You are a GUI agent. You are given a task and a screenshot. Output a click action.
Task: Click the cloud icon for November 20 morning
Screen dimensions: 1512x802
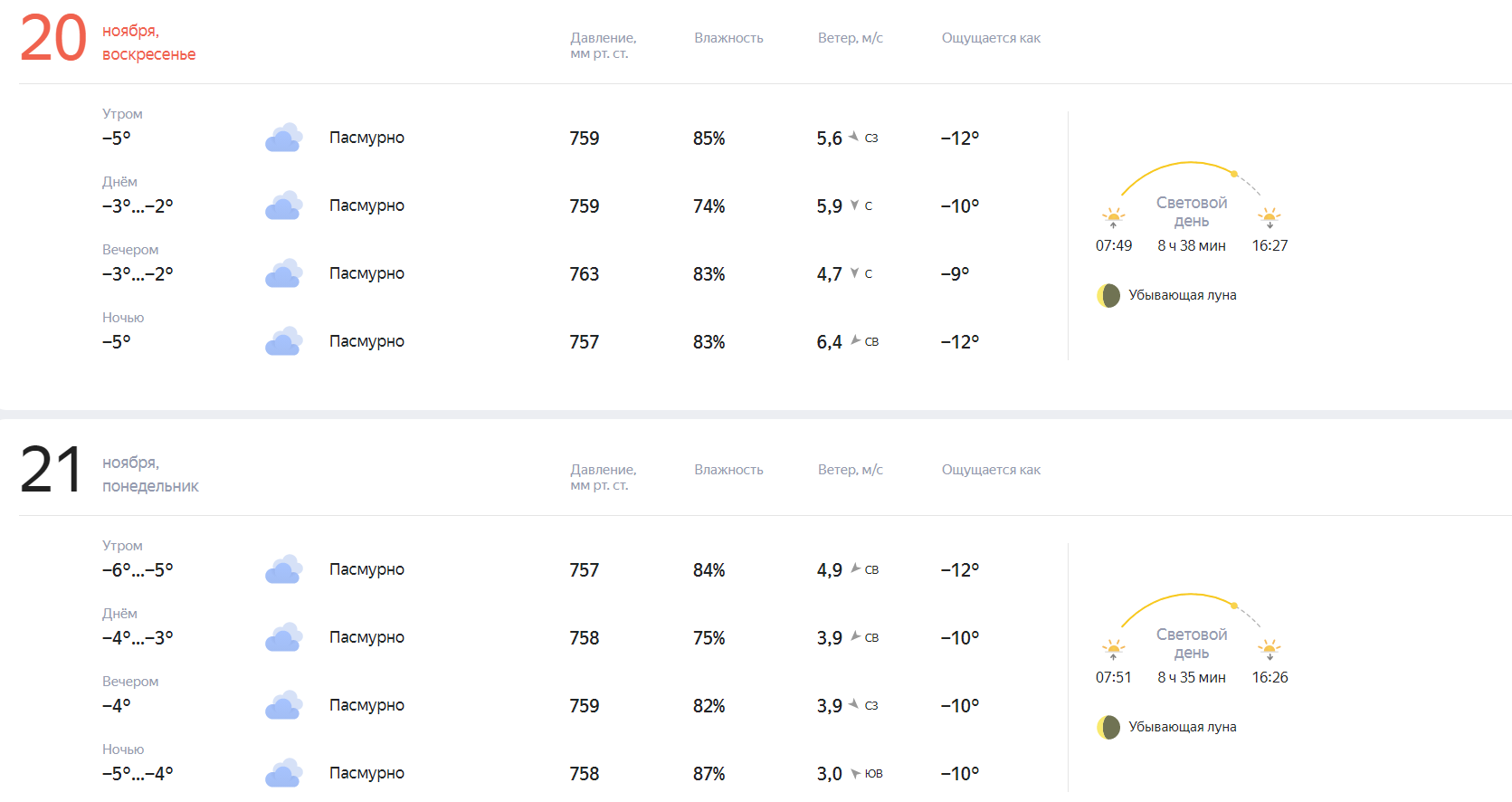[x=283, y=138]
